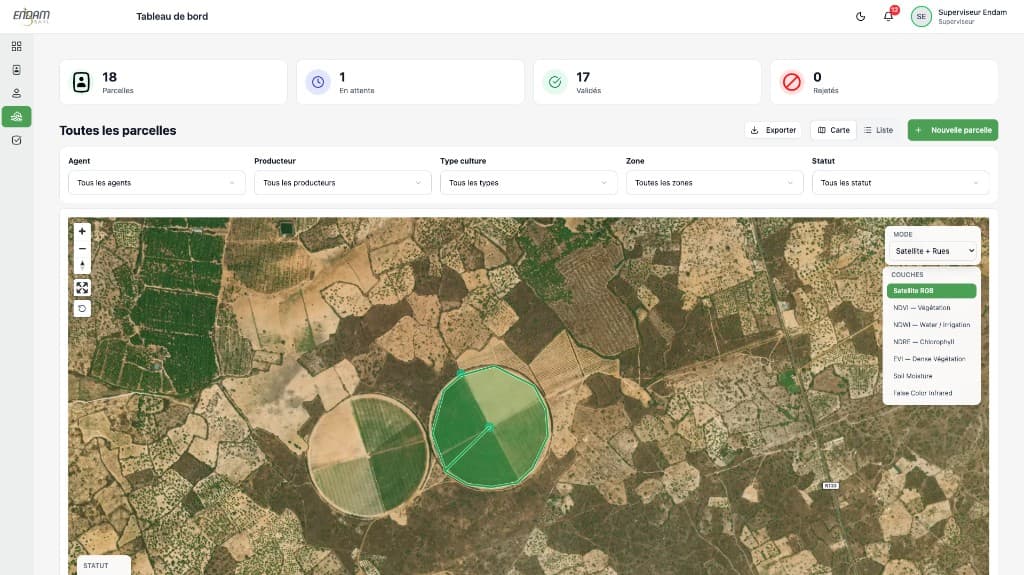Select Soil Moisture layer
This screenshot has width=1024, height=575.
(932, 376)
